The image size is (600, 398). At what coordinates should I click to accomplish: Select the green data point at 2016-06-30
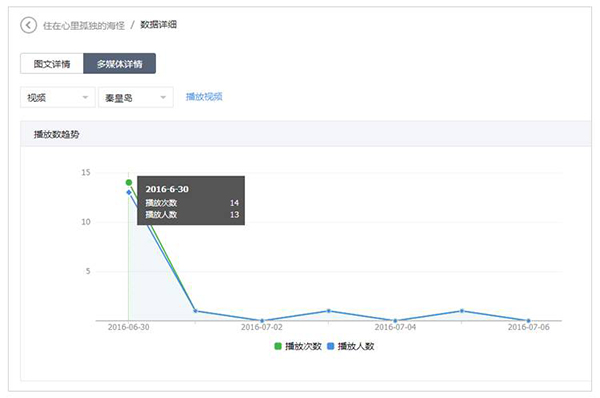point(129,183)
